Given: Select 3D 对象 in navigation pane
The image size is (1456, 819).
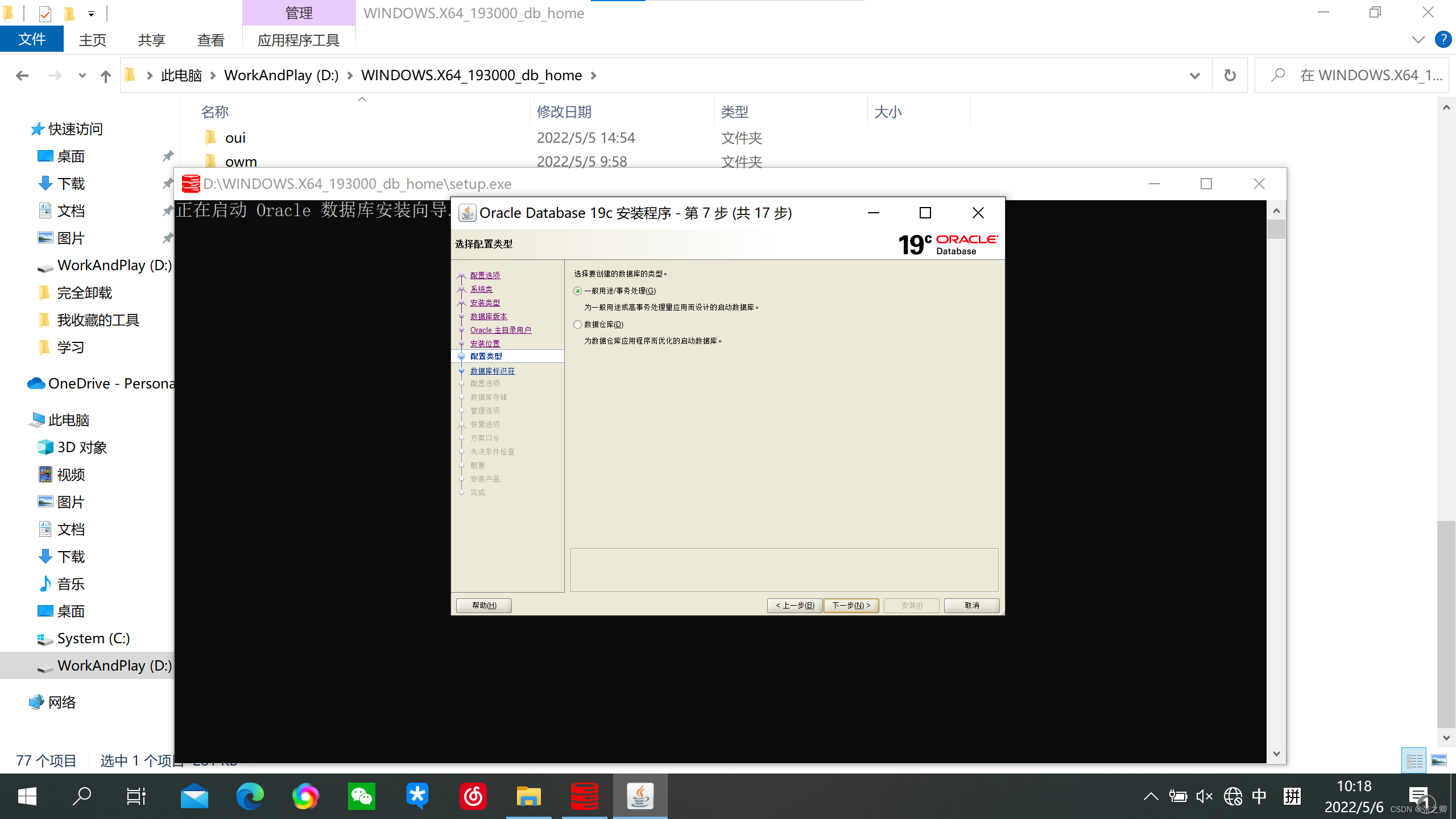Looking at the screenshot, I should (72, 448).
